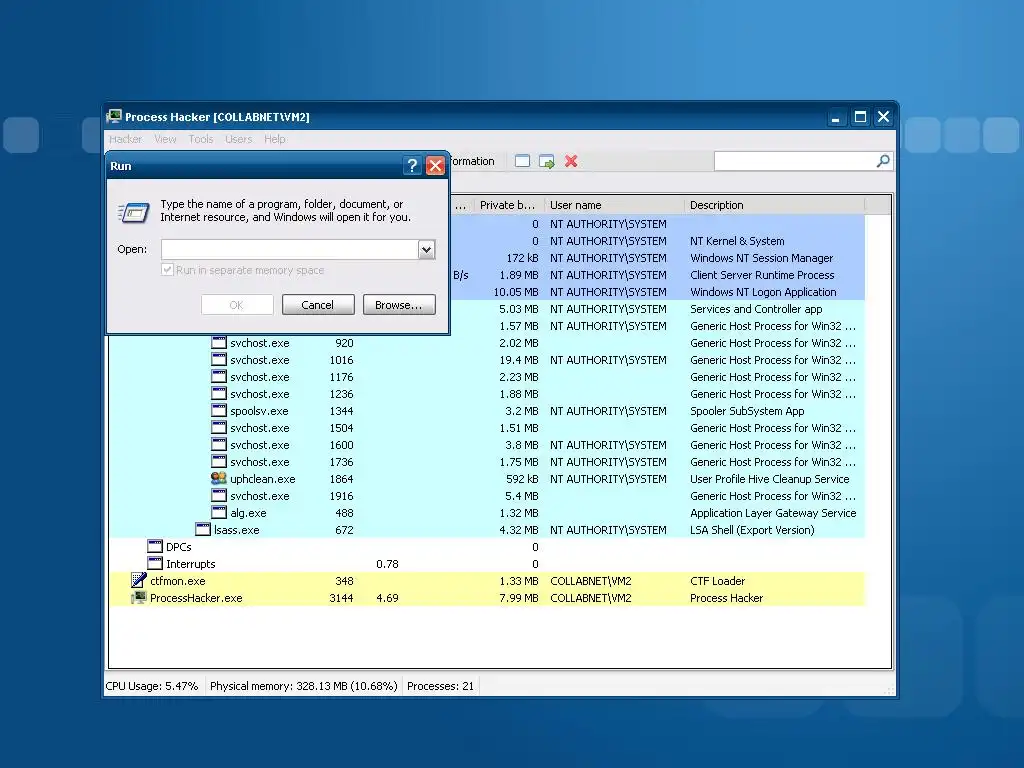Sort by the Private b... column header
The image size is (1024, 768).
[x=508, y=205]
